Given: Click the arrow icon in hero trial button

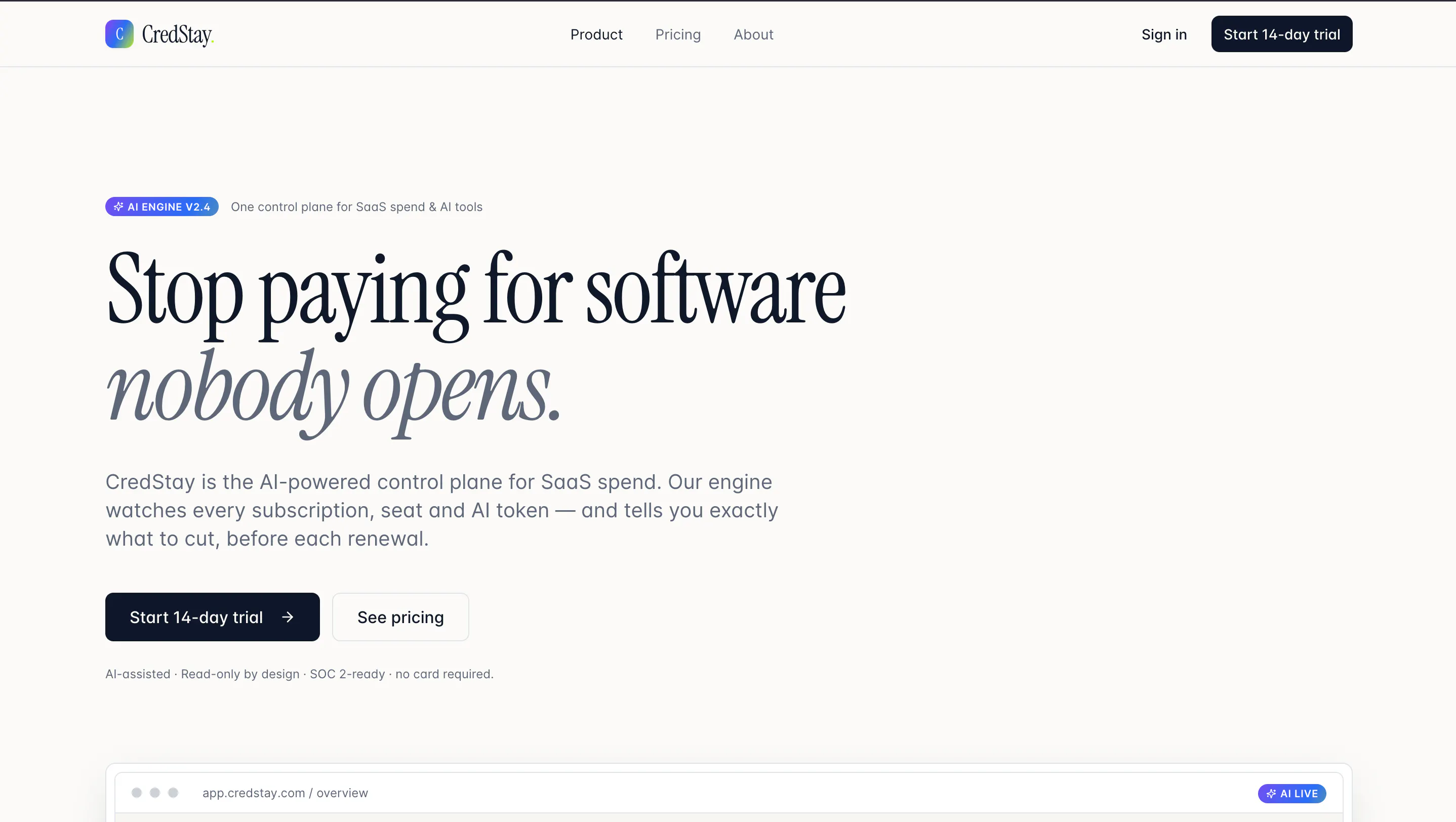Looking at the screenshot, I should [x=288, y=617].
